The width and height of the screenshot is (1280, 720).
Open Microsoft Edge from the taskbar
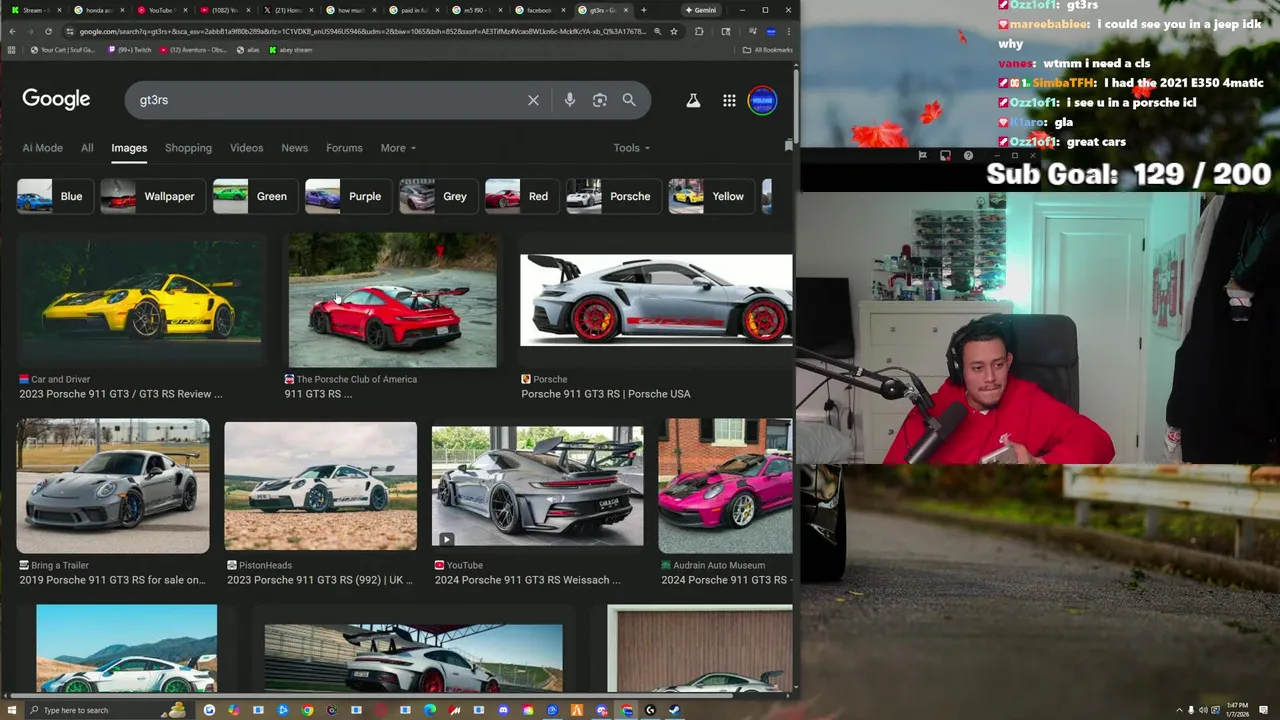(430, 710)
